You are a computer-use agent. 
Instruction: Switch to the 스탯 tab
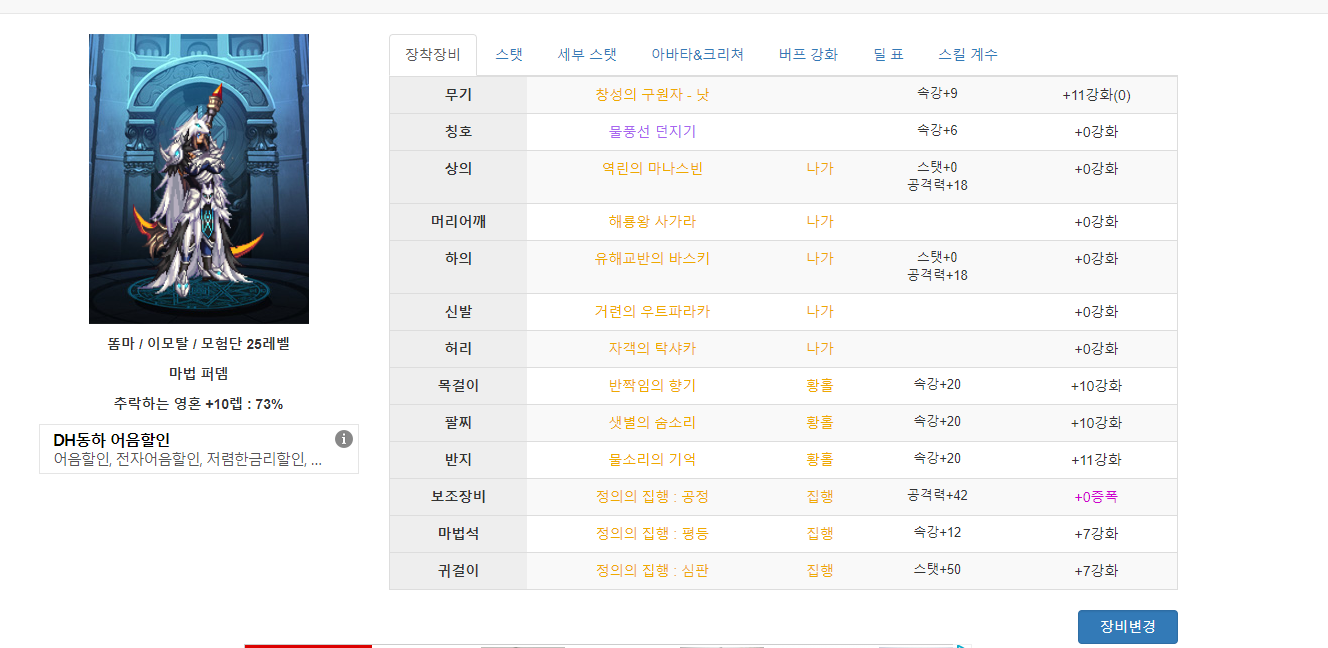509,55
